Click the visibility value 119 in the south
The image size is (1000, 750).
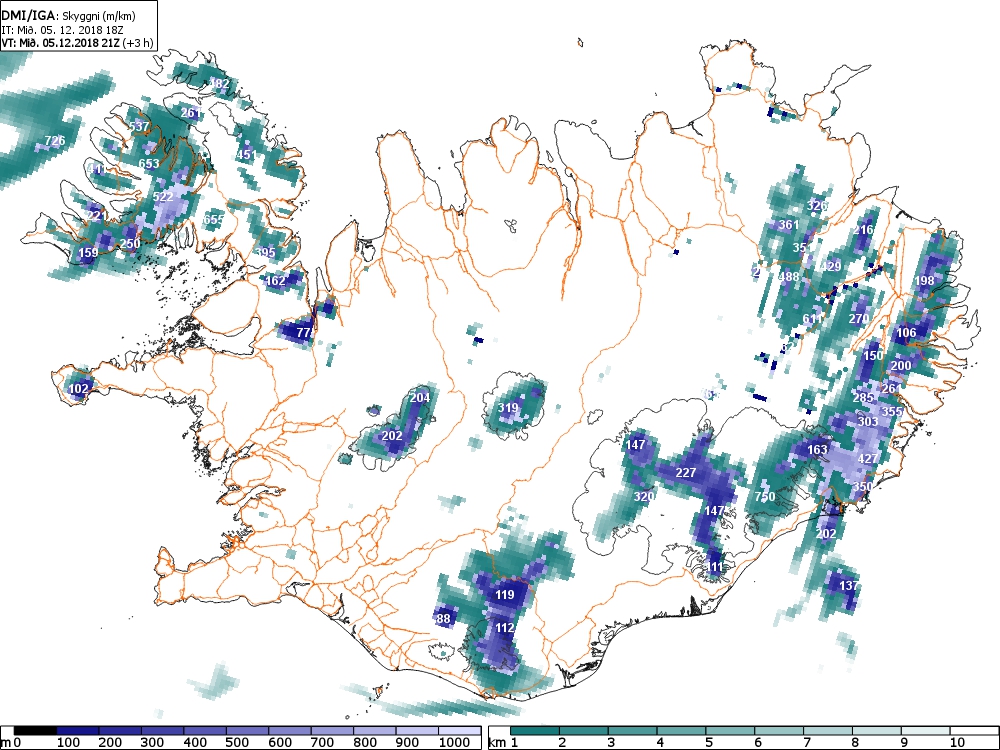(x=504, y=595)
